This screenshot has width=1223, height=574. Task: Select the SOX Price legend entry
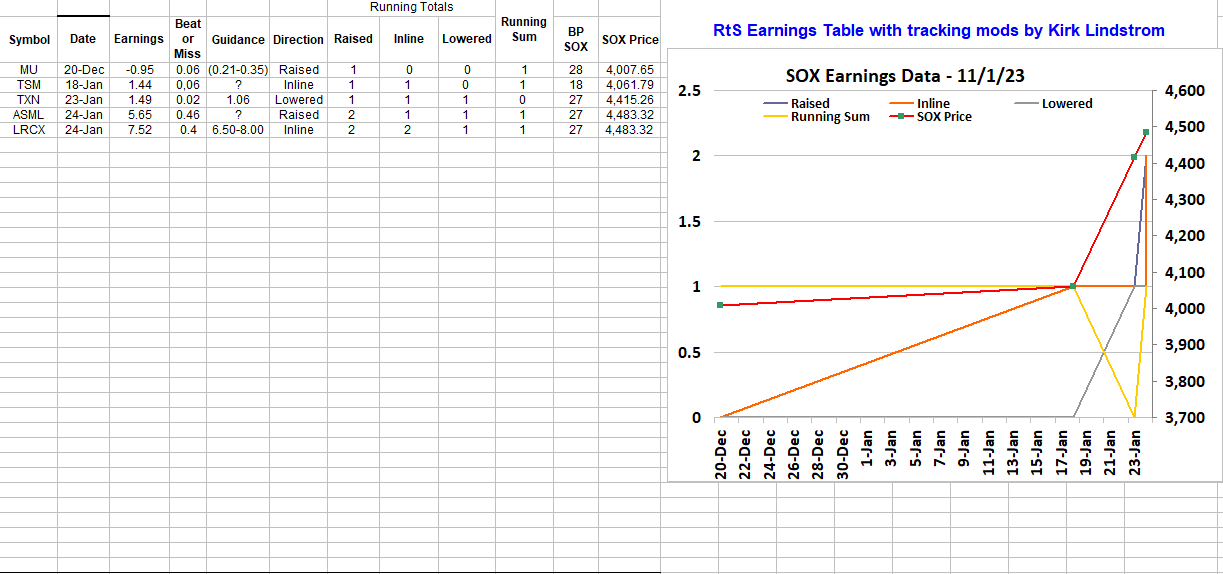point(943,117)
